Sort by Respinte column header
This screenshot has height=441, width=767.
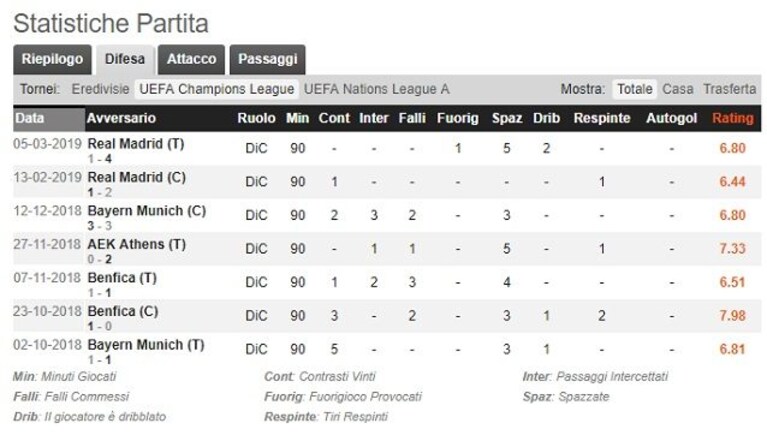click(x=602, y=118)
